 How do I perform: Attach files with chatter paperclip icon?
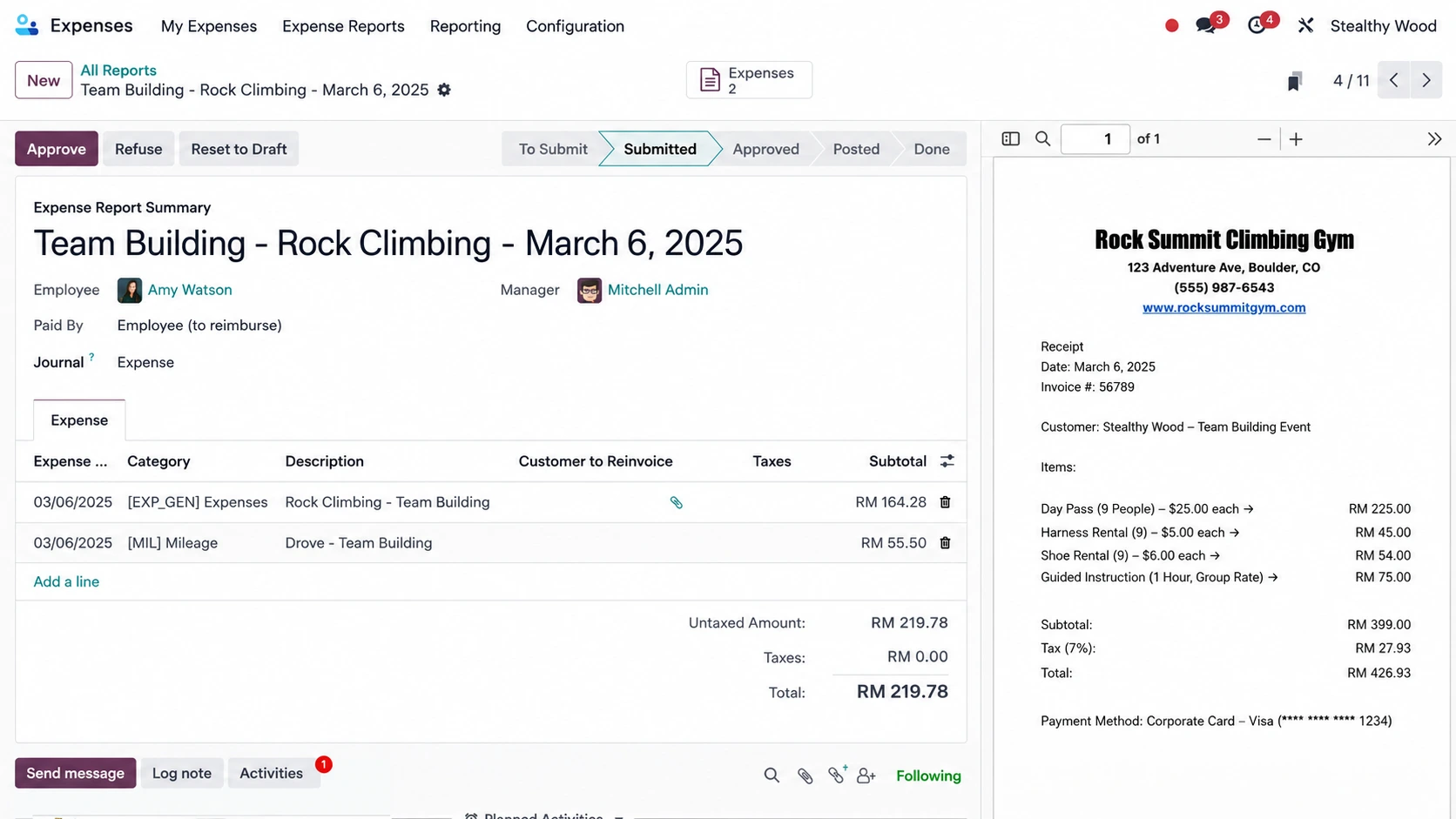coord(806,775)
